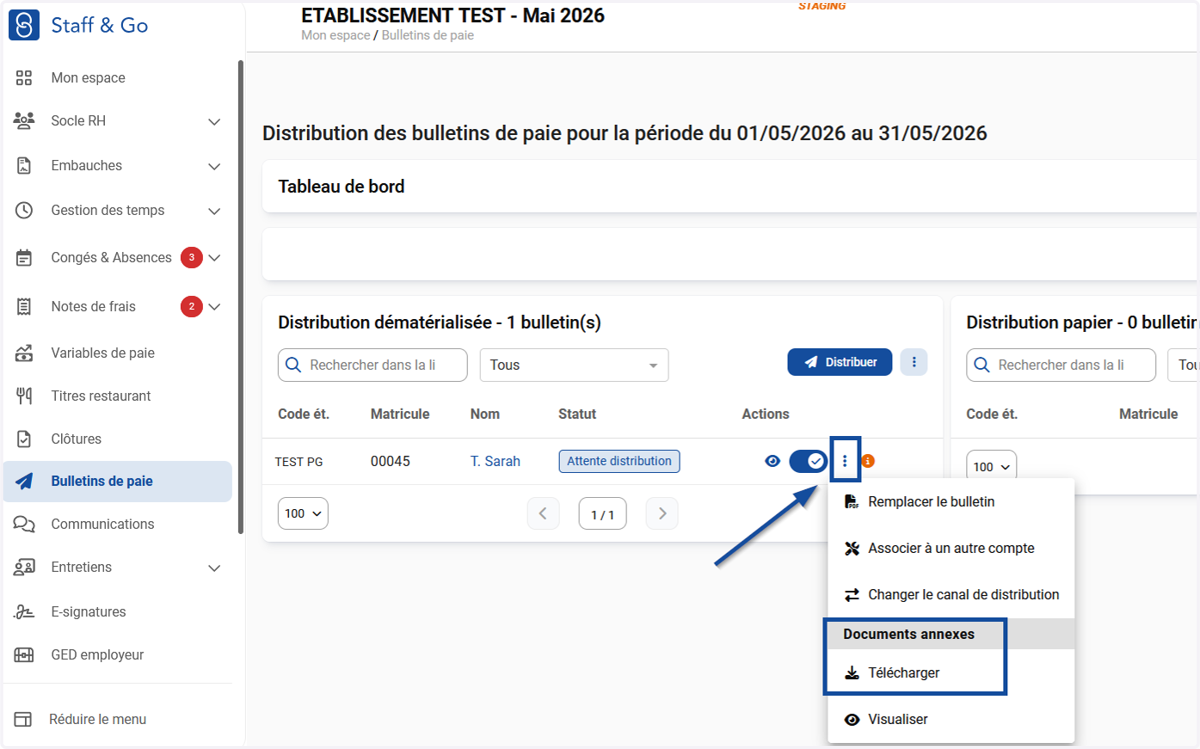The height and width of the screenshot is (749, 1200).
Task: Click the Congés & Absences calendar icon
Action: pos(24,258)
